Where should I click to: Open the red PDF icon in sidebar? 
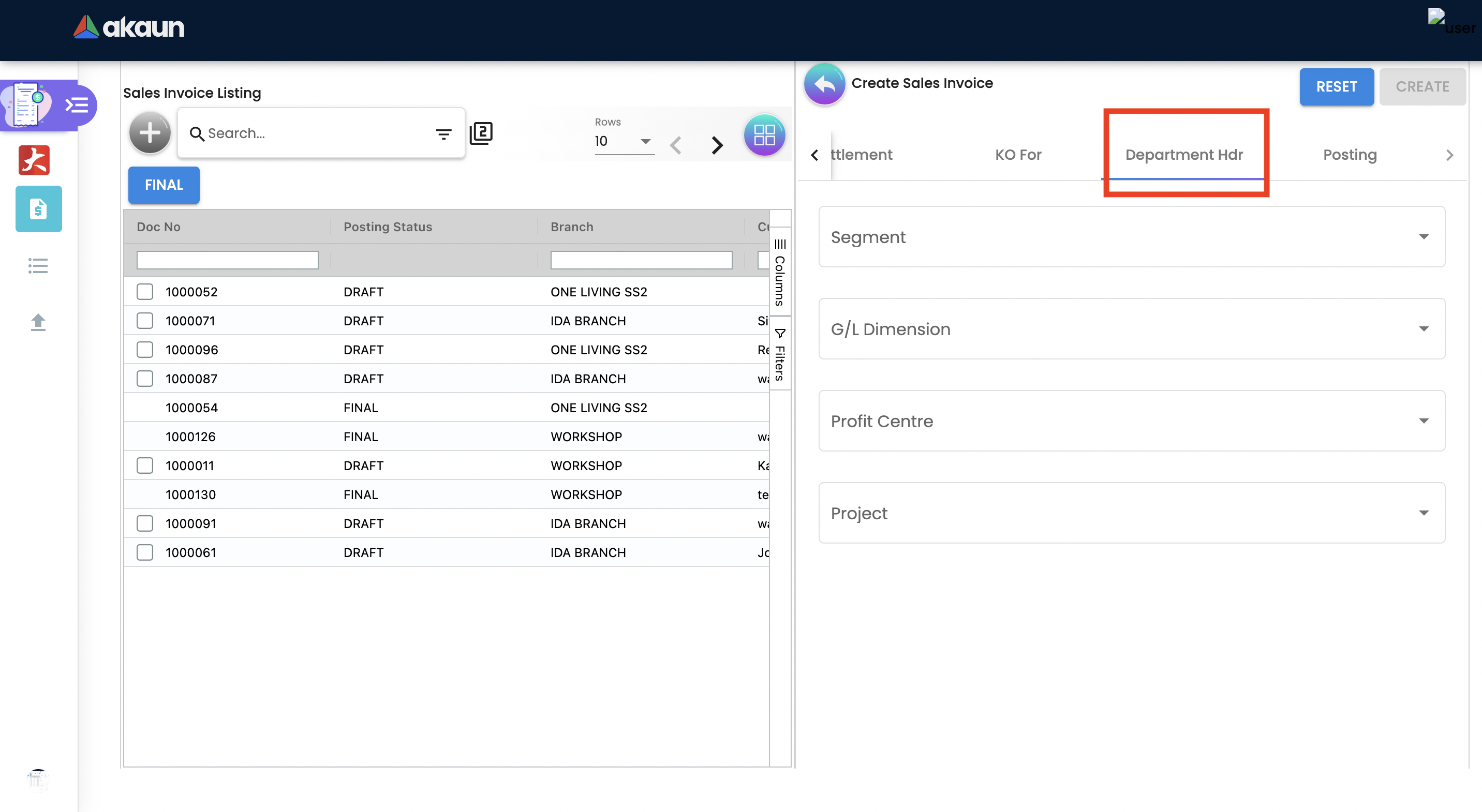click(34, 160)
